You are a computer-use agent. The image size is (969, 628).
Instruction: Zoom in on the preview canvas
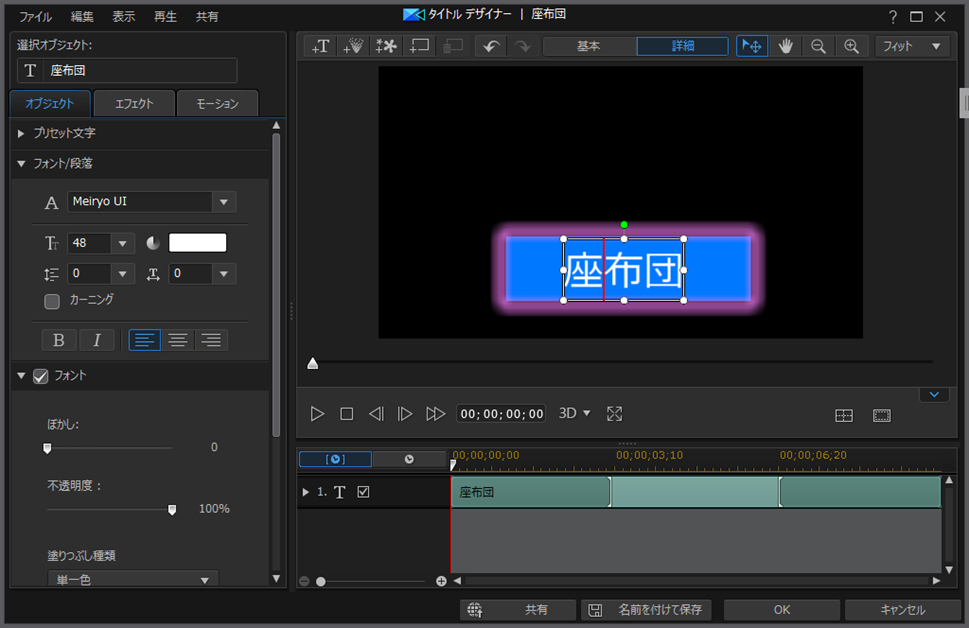851,46
